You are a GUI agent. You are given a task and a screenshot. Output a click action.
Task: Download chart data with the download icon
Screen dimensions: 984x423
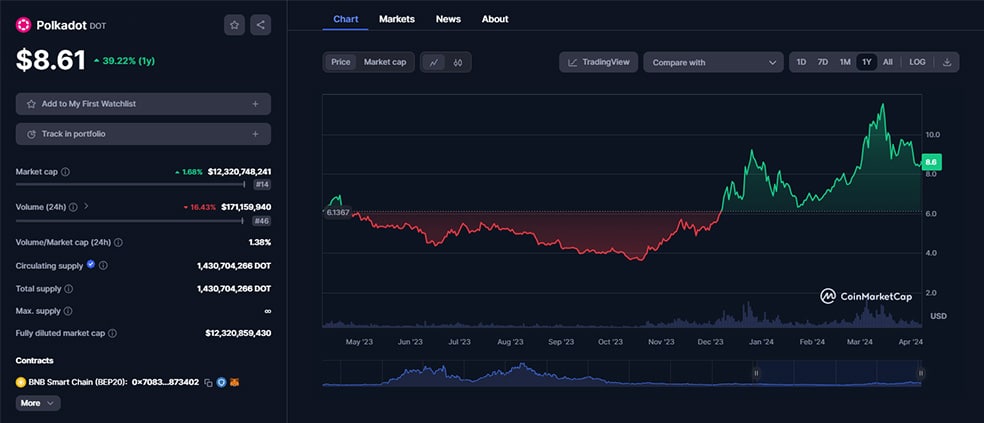pyautogui.click(x=947, y=62)
